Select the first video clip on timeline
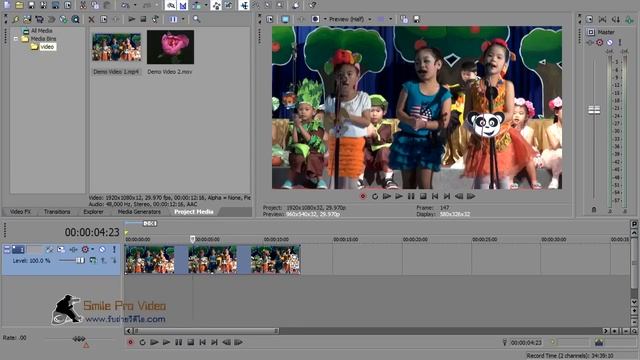The image size is (640, 360). click(150, 259)
